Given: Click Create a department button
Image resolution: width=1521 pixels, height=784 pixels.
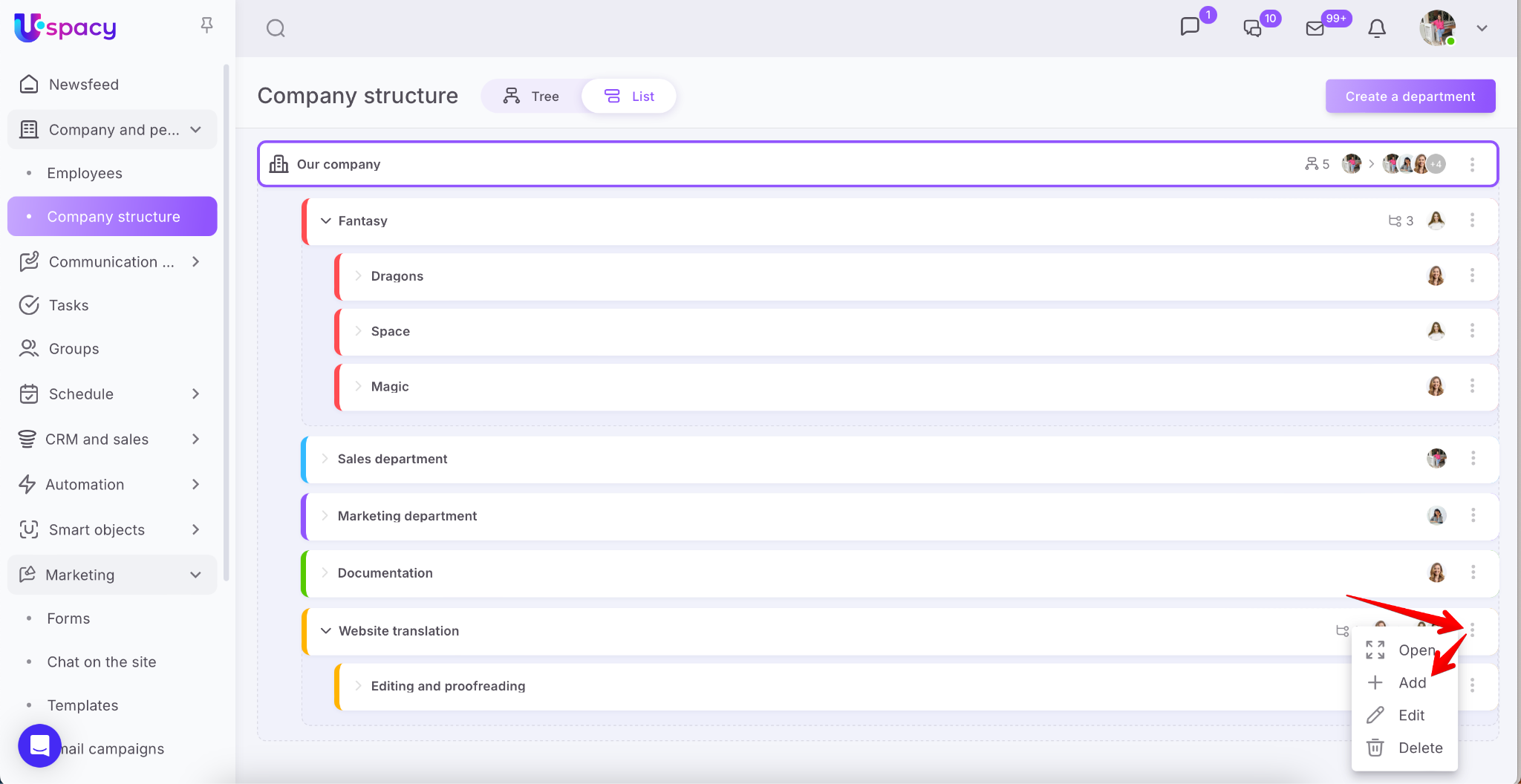Looking at the screenshot, I should [1410, 97].
